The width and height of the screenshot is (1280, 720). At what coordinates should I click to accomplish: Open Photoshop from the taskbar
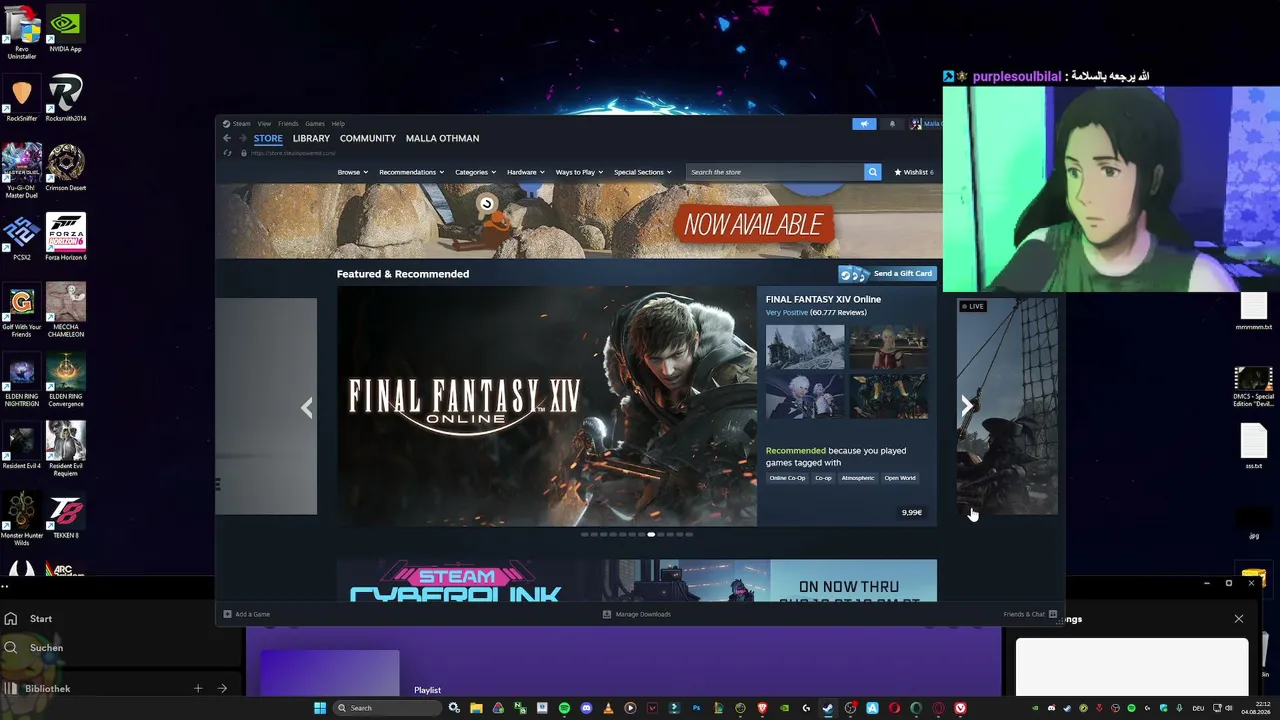click(x=696, y=708)
